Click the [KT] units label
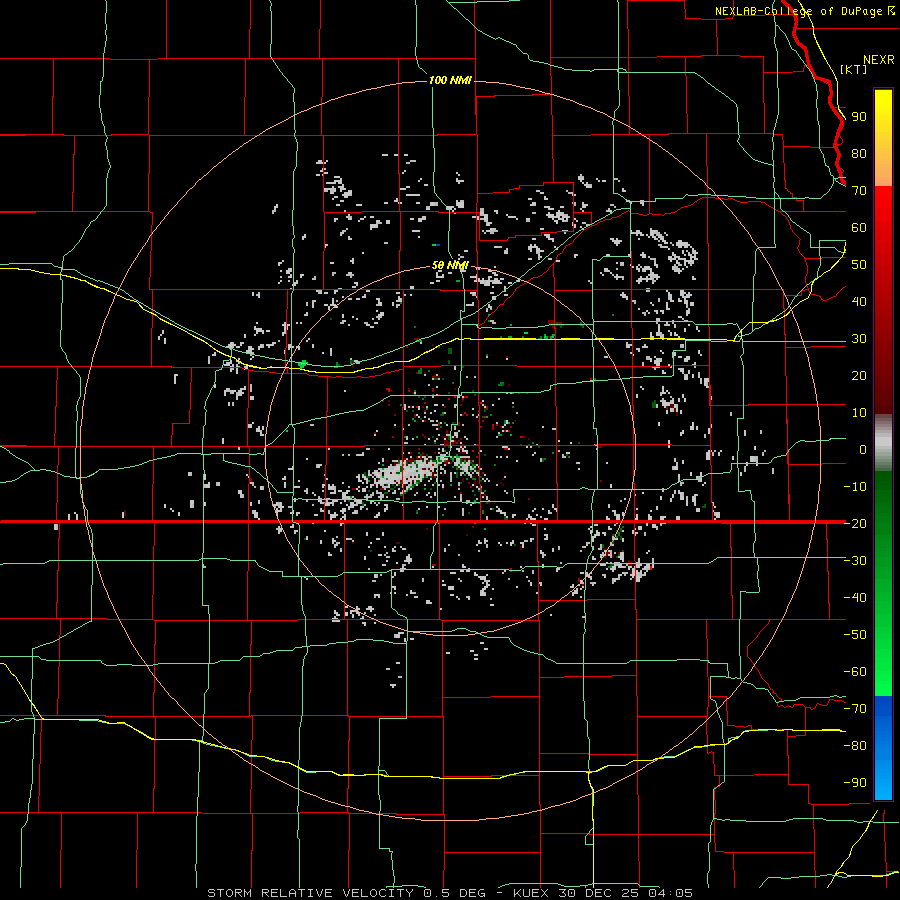This screenshot has height=900, width=900. 854,69
